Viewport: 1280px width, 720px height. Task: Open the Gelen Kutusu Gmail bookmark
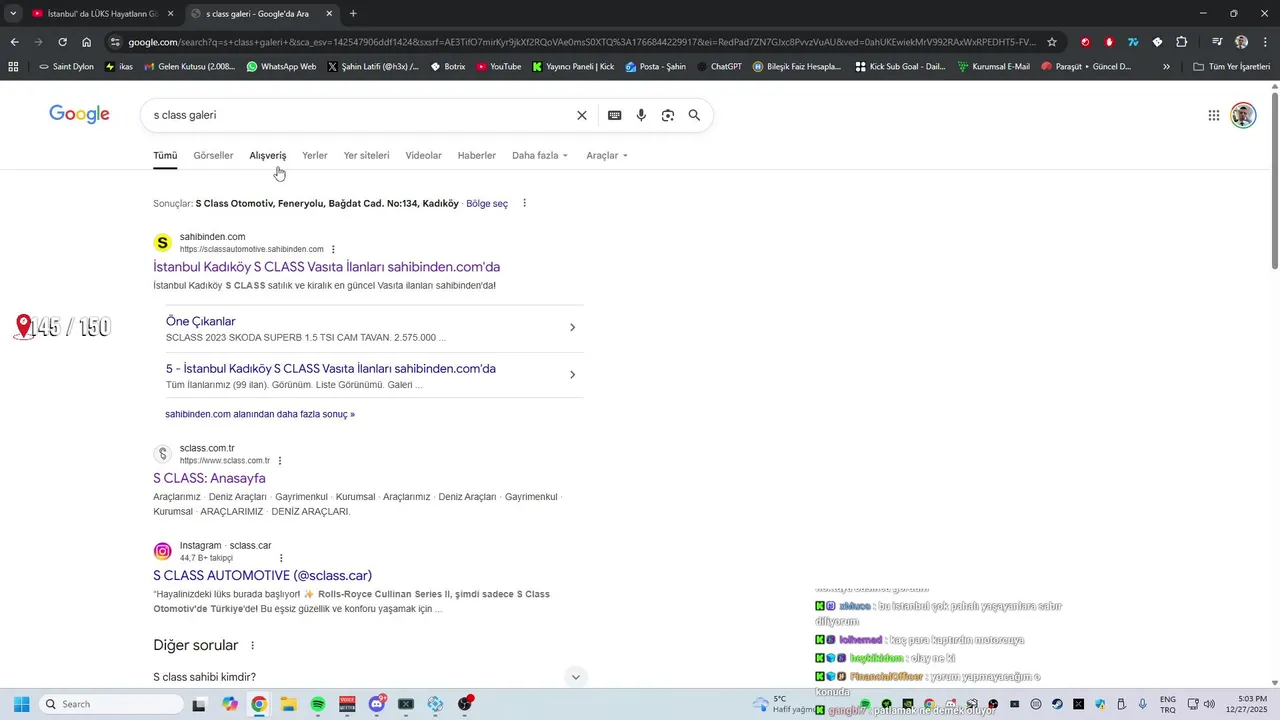coord(190,67)
